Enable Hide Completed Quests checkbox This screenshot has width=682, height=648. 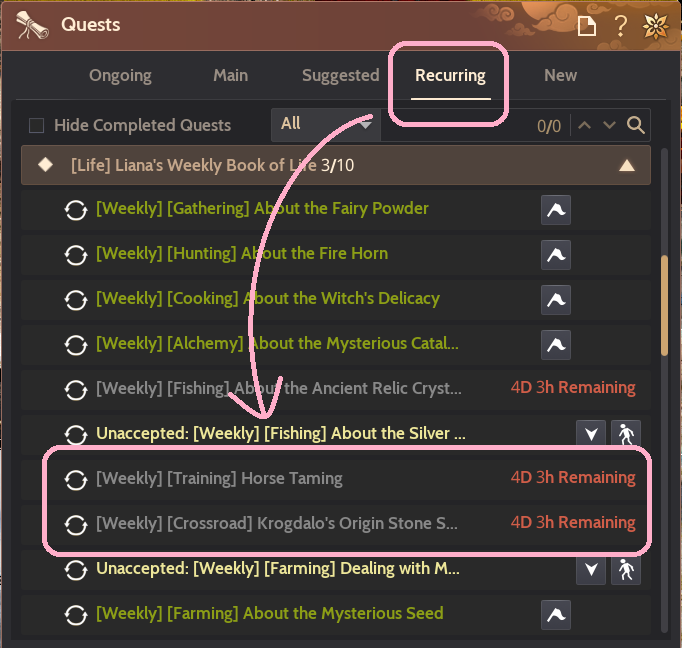[x=37, y=126]
